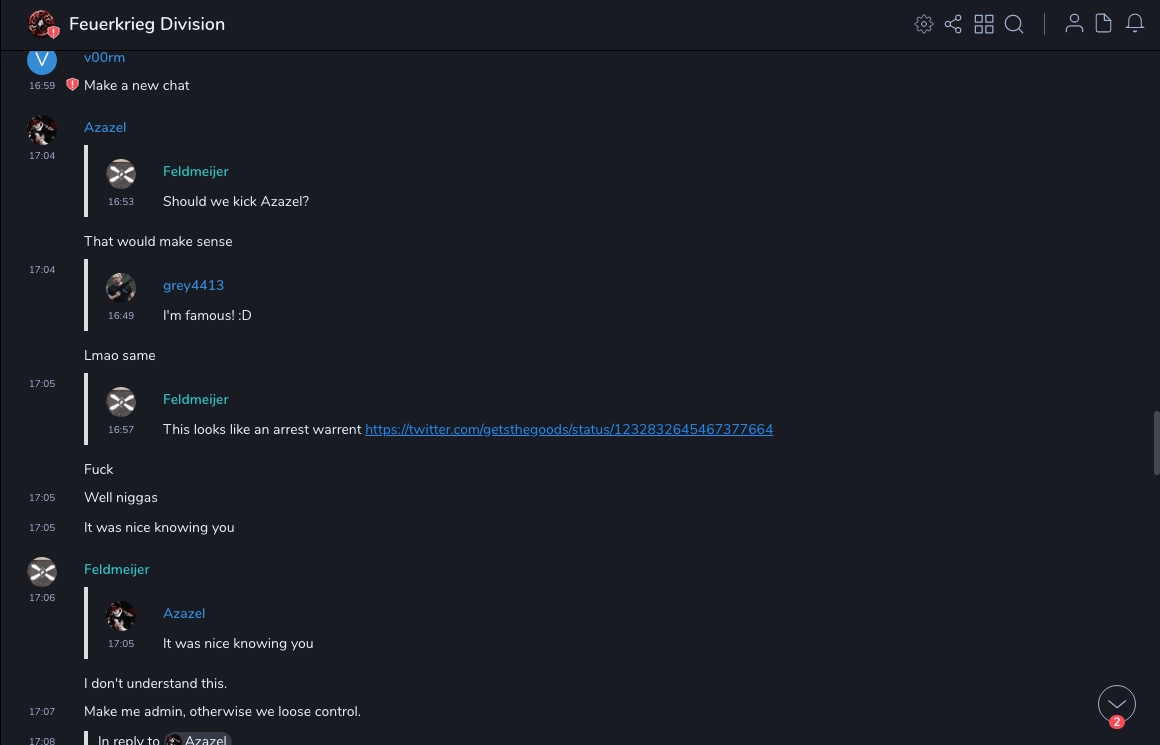Click grey4413 username in the quote

click(x=193, y=285)
